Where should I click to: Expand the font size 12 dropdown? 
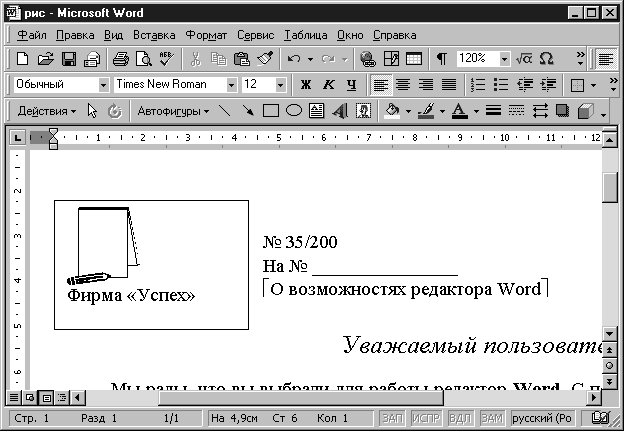coord(280,85)
